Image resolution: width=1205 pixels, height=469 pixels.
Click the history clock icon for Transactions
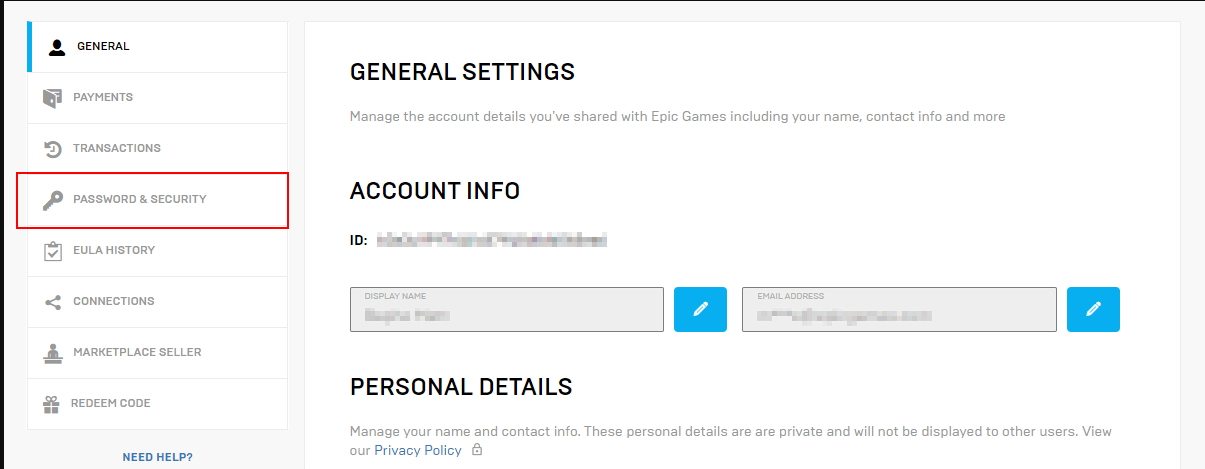[x=53, y=149]
